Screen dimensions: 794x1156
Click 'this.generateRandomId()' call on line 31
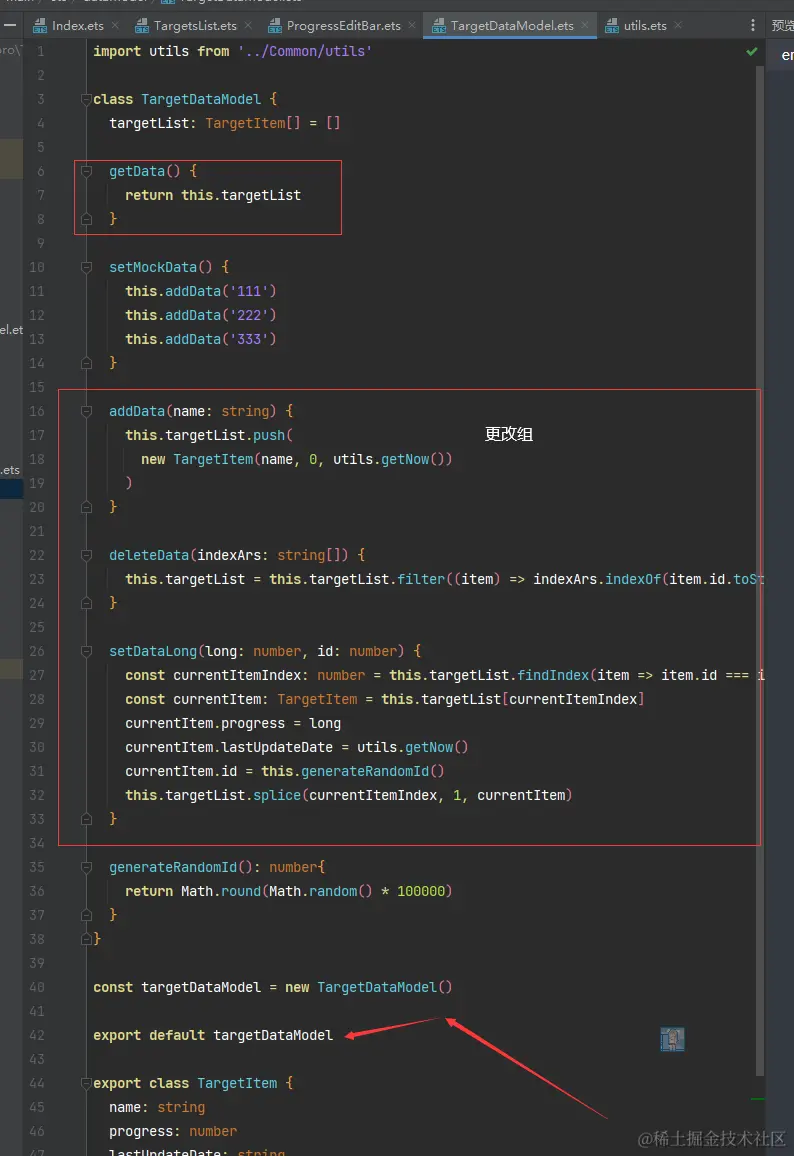click(x=352, y=771)
